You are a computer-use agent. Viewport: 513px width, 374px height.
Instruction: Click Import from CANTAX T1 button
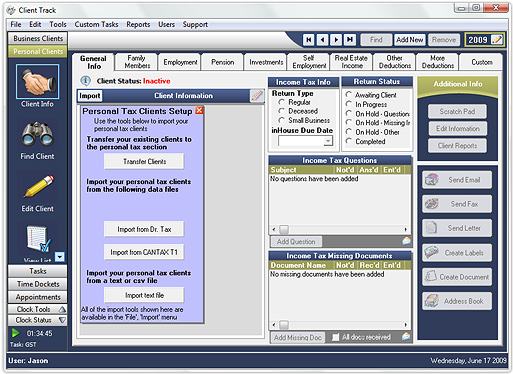click(144, 252)
